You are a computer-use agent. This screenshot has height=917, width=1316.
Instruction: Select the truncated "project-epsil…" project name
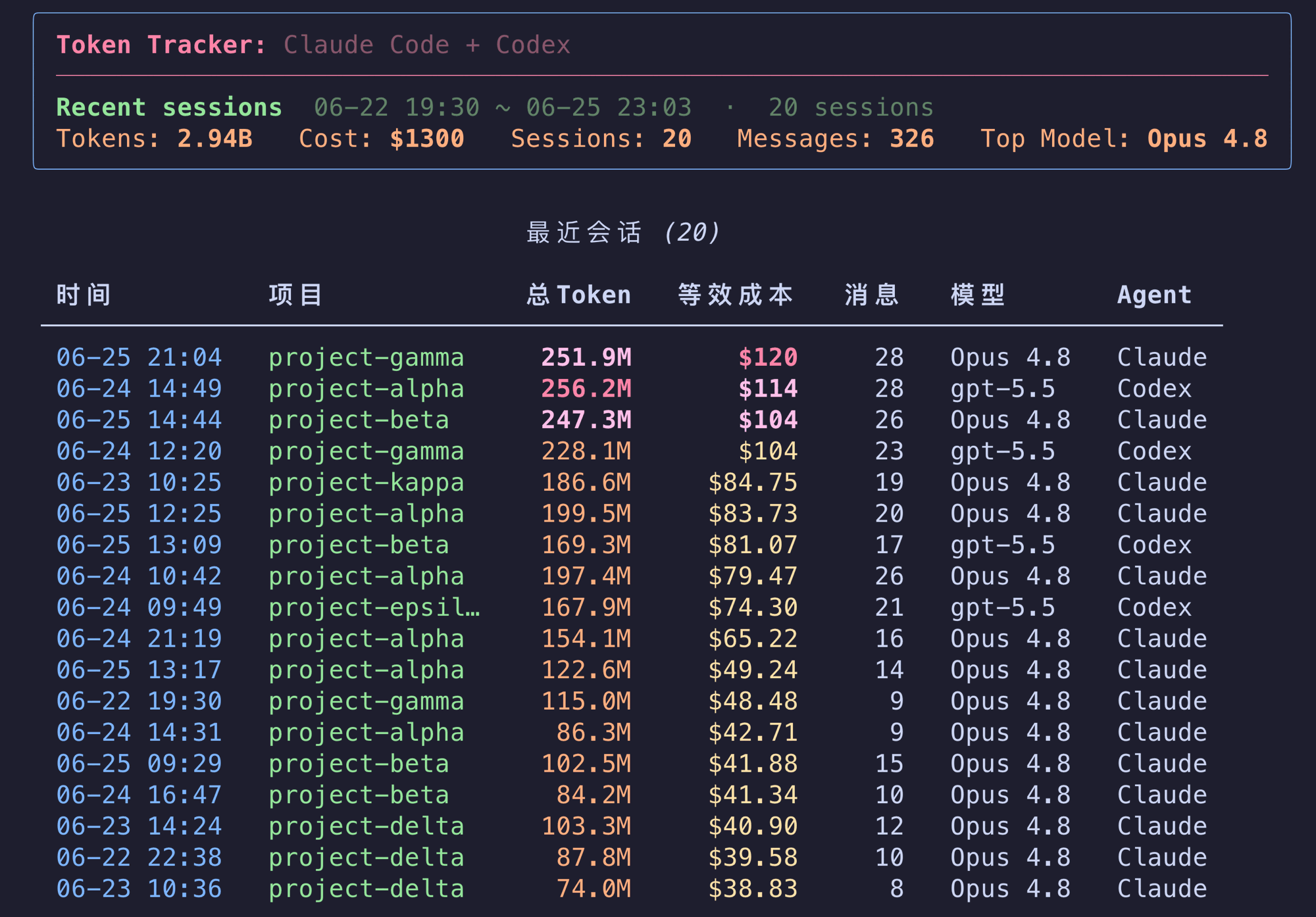[374, 607]
